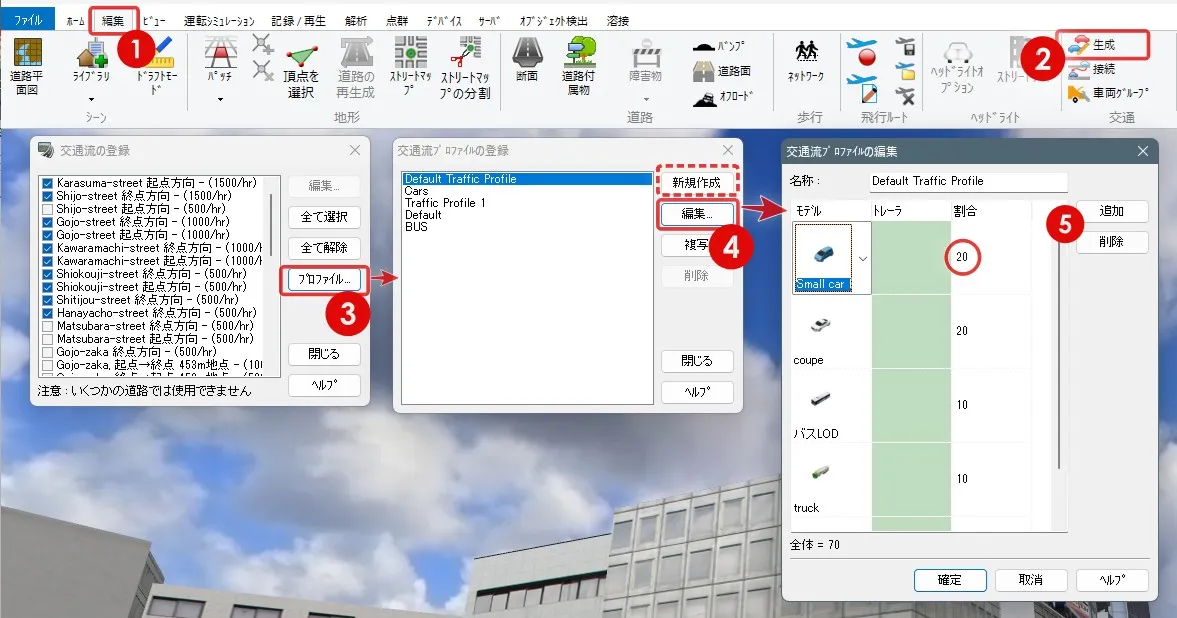Expand the パッチ dropdown arrow
Image resolution: width=1177 pixels, height=618 pixels.
coord(219,99)
